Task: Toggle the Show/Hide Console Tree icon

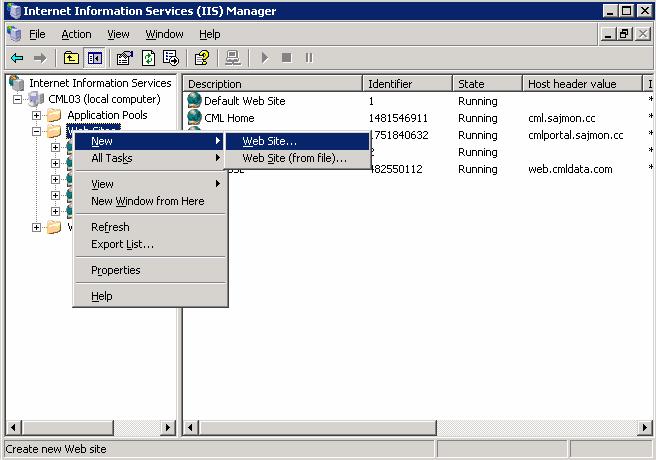Action: (x=94, y=58)
